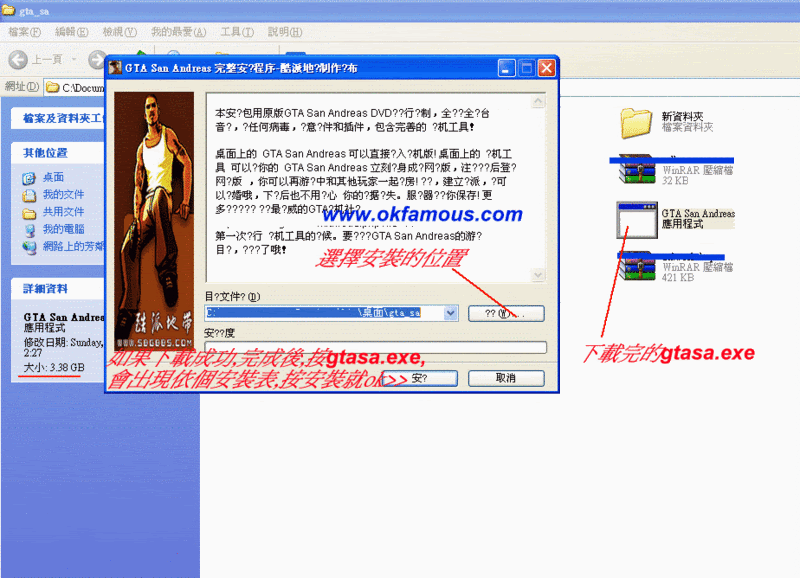Click the CJ artwork in the installer

tap(154, 221)
